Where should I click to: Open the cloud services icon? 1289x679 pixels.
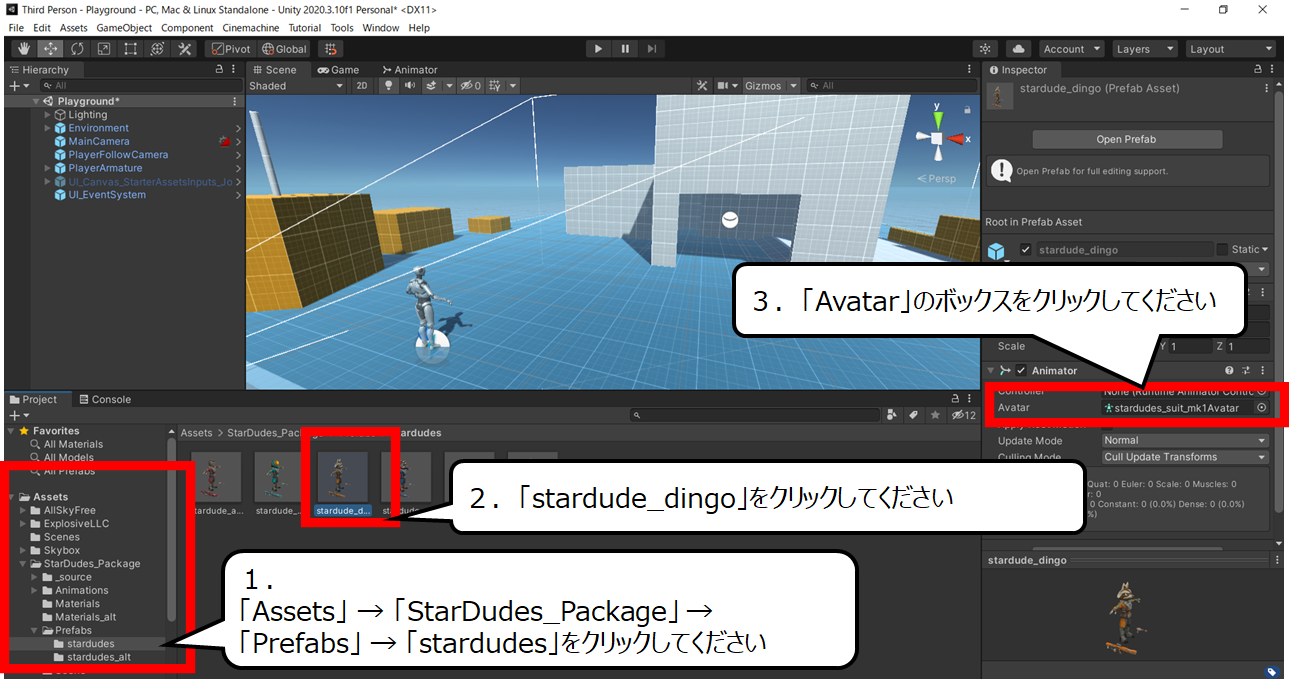coord(1018,48)
